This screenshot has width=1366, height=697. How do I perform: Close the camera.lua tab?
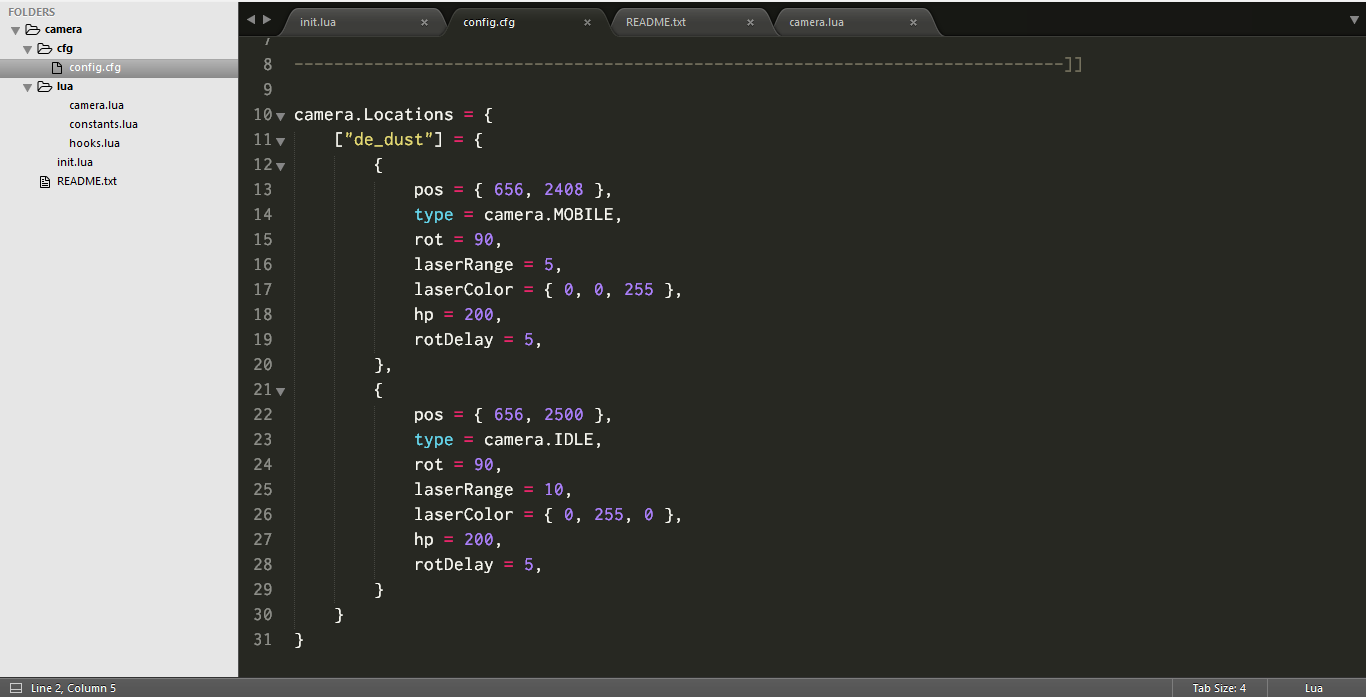[x=913, y=22]
